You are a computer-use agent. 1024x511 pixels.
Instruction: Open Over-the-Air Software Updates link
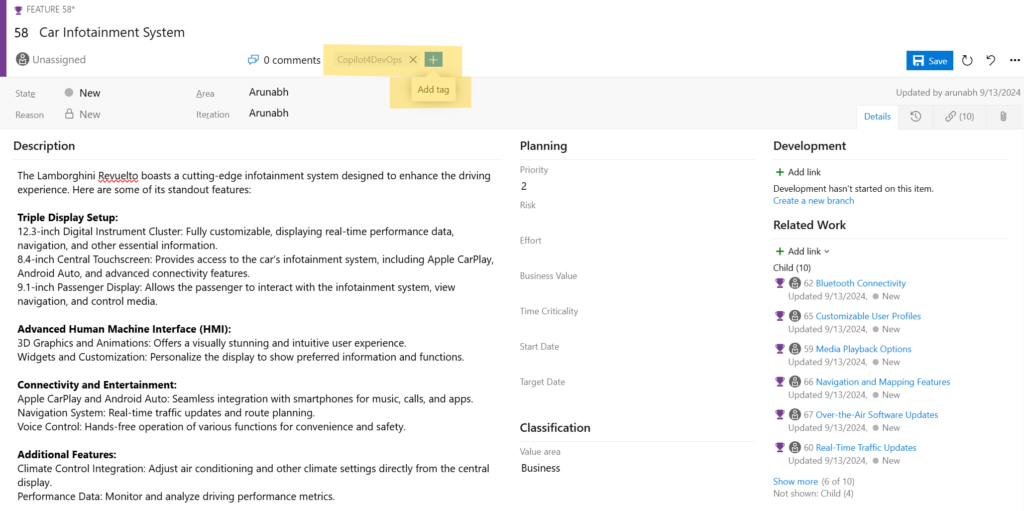tap(877, 414)
